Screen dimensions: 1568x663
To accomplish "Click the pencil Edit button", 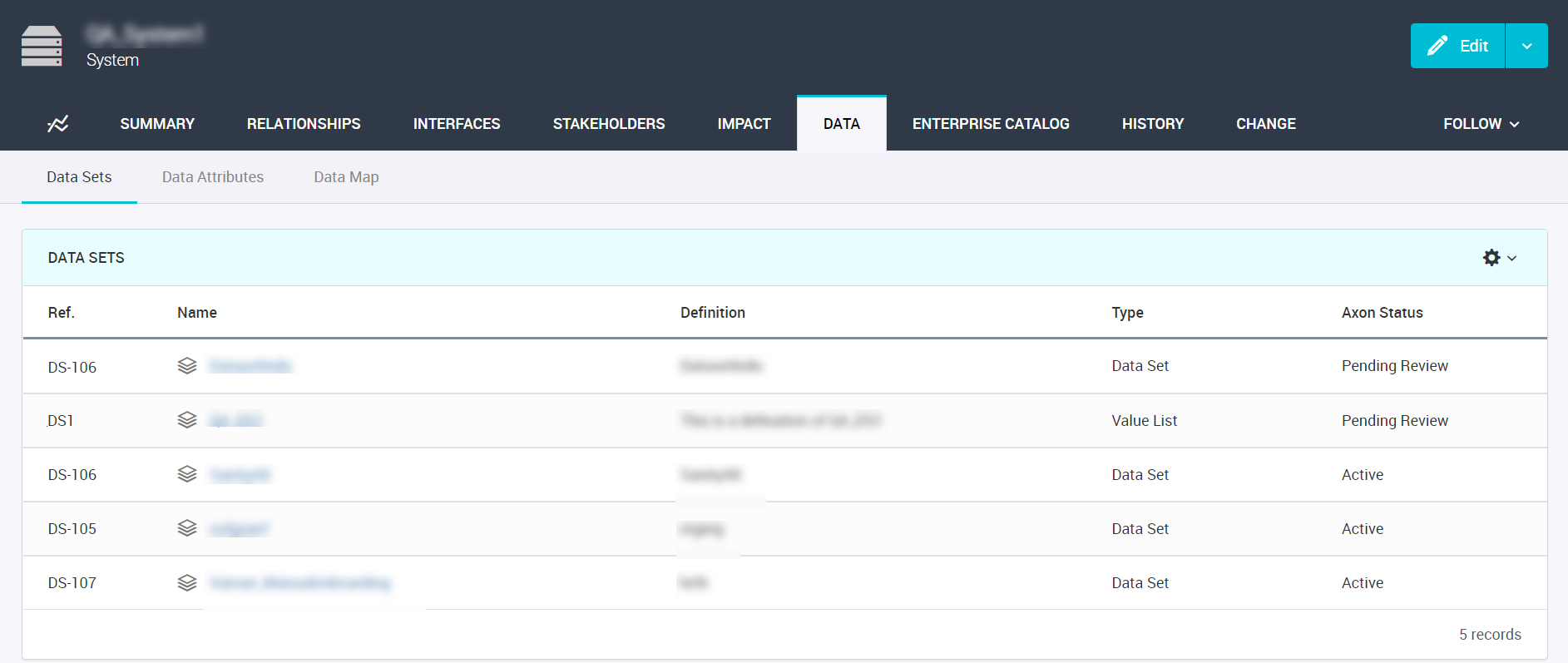I will pos(1457,46).
